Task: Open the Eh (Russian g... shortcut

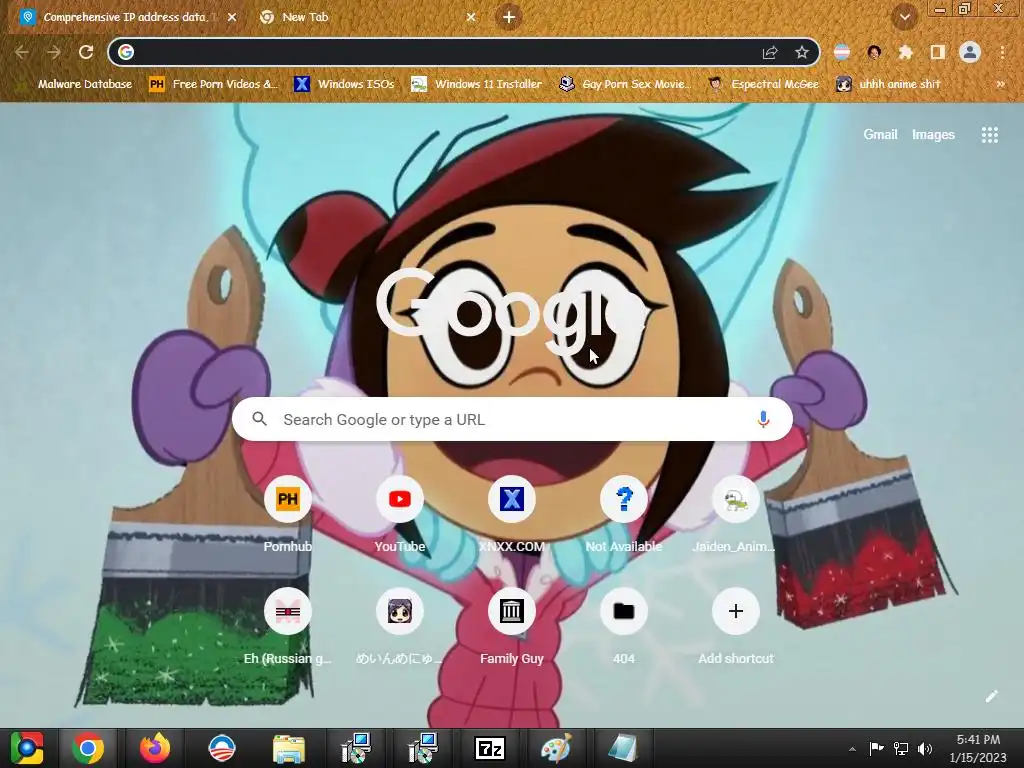Action: (287, 628)
